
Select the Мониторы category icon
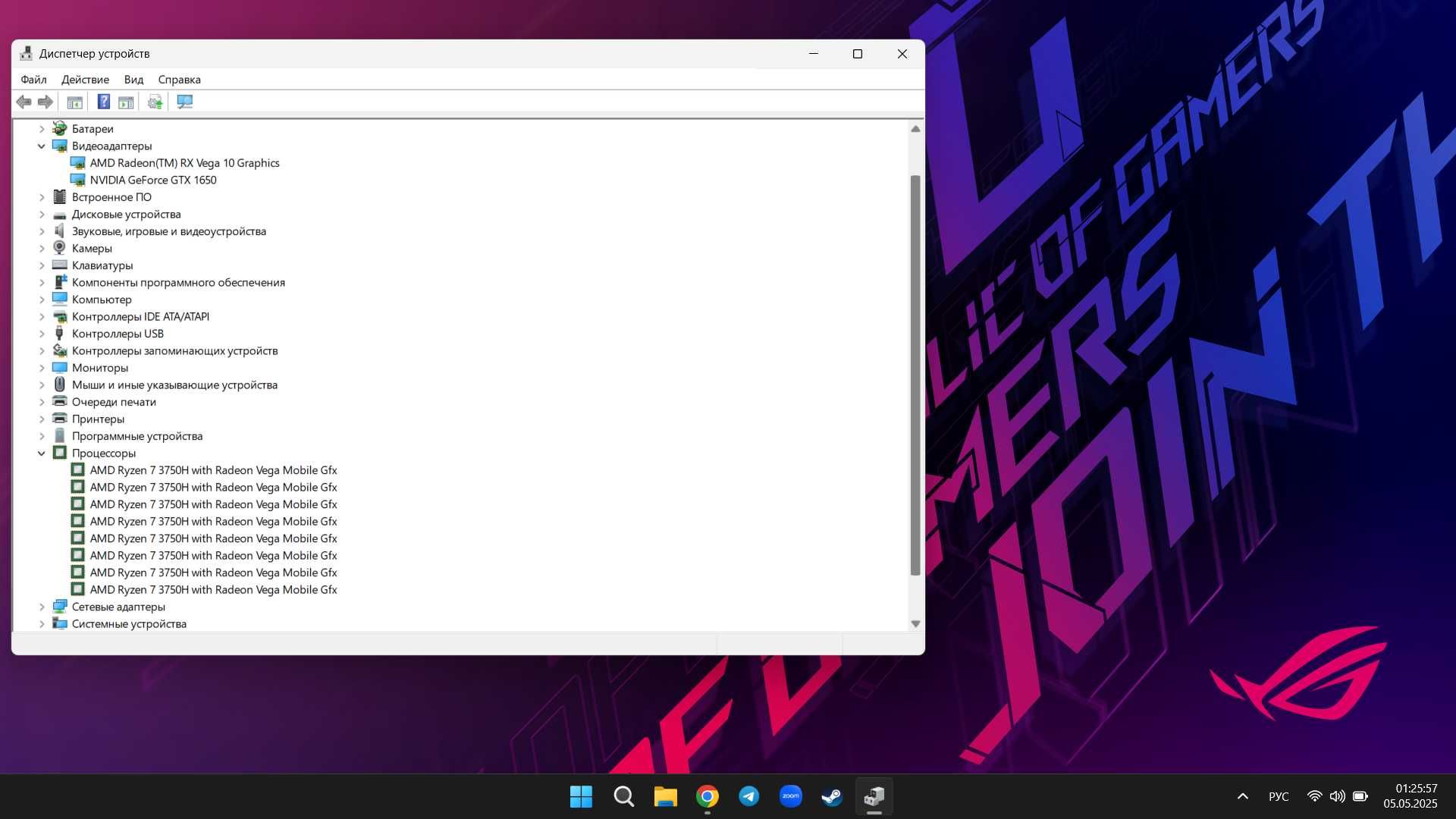tap(60, 368)
